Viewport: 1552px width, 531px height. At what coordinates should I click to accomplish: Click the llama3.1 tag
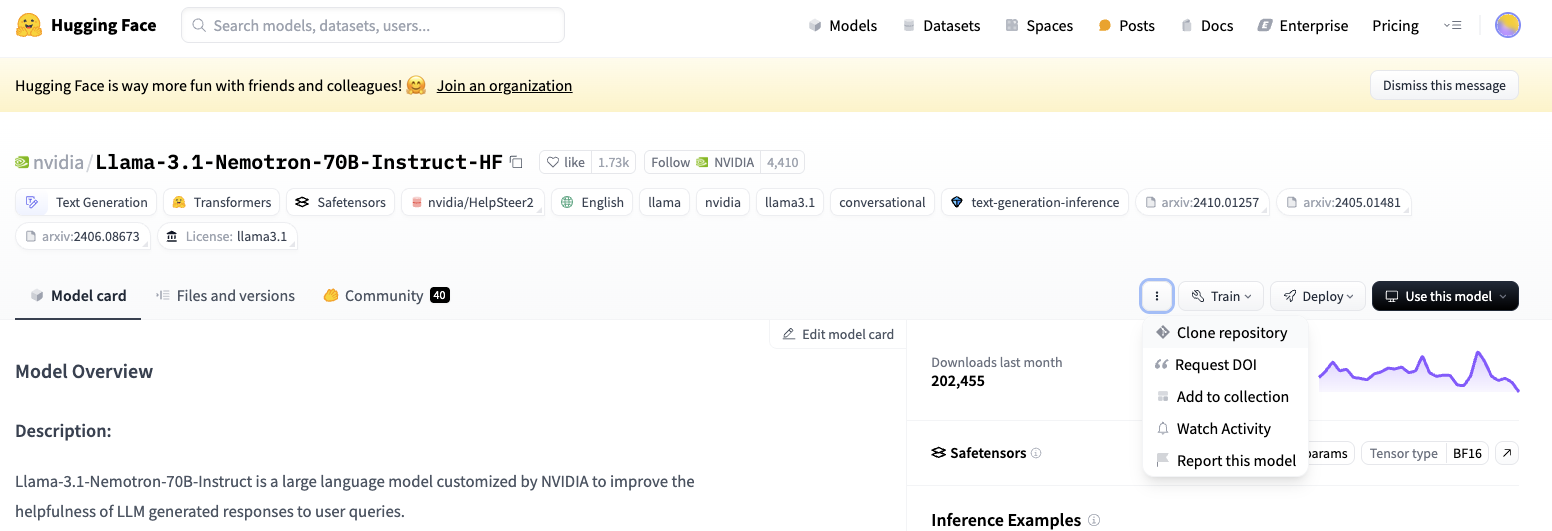pyautogui.click(x=790, y=202)
